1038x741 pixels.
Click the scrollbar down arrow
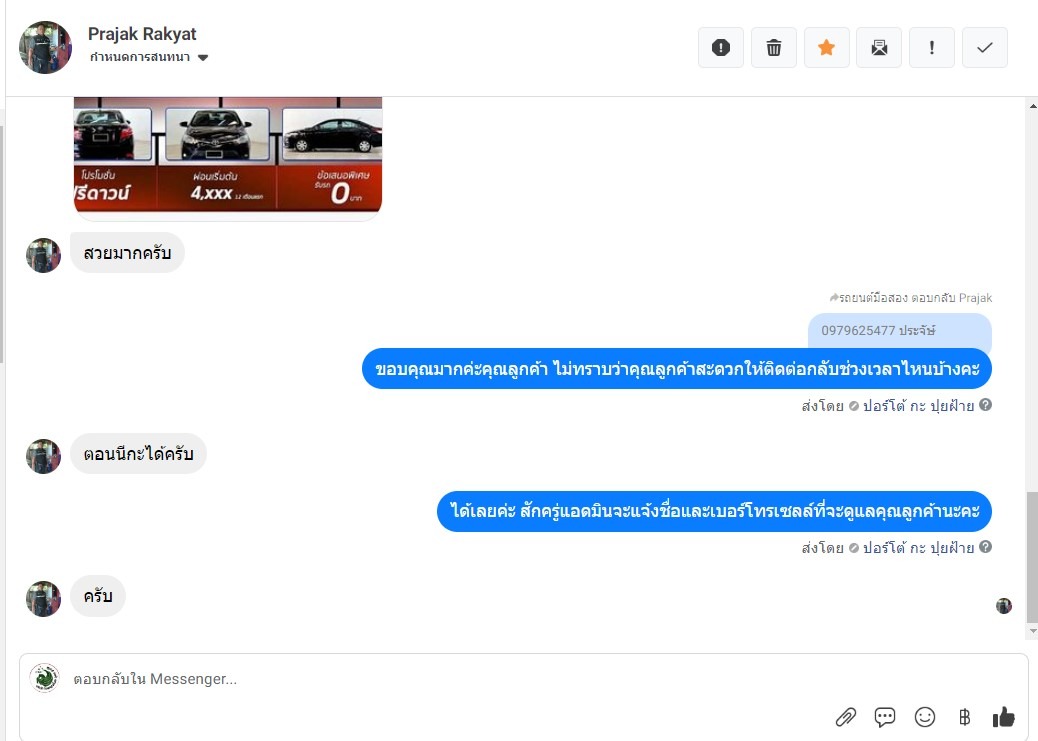[x=1032, y=631]
